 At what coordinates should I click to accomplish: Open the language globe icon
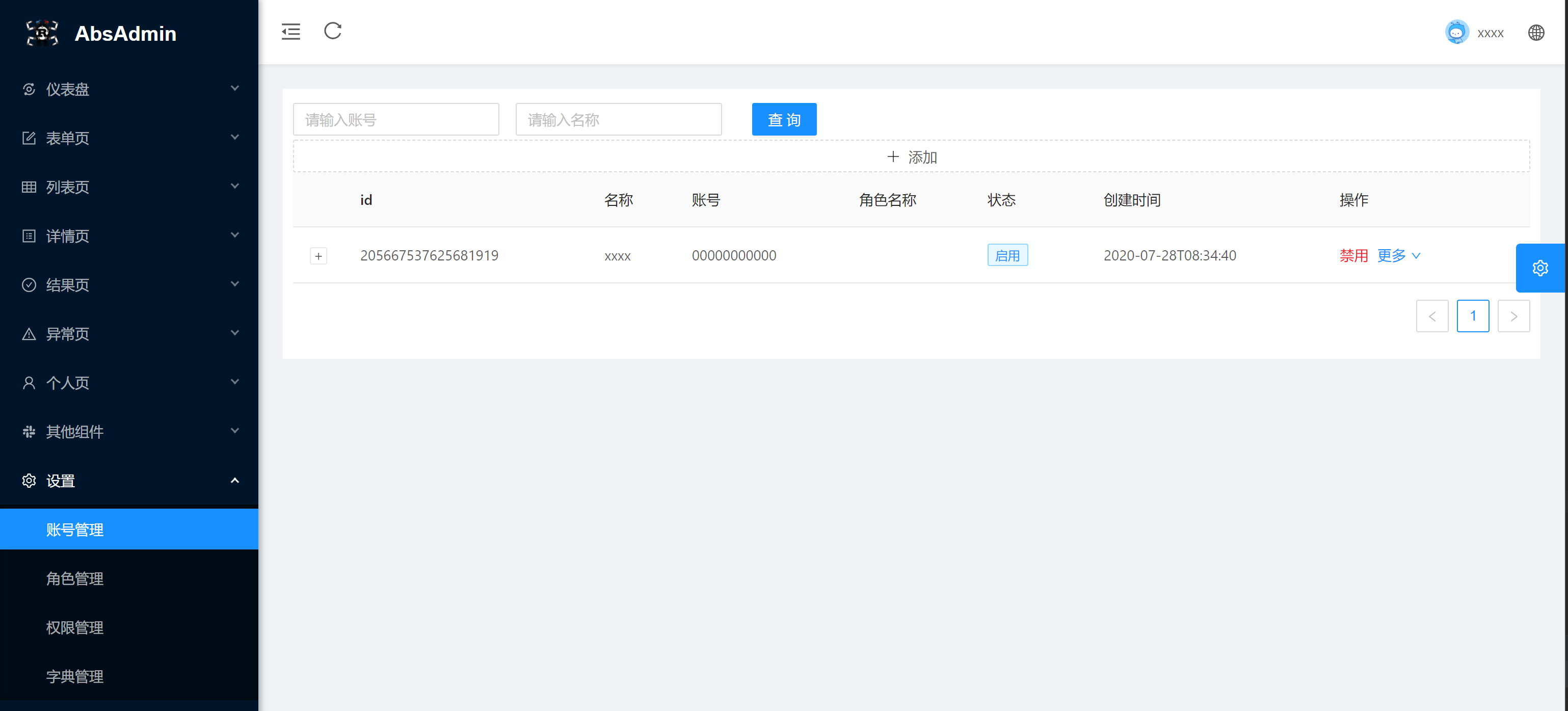click(x=1536, y=33)
